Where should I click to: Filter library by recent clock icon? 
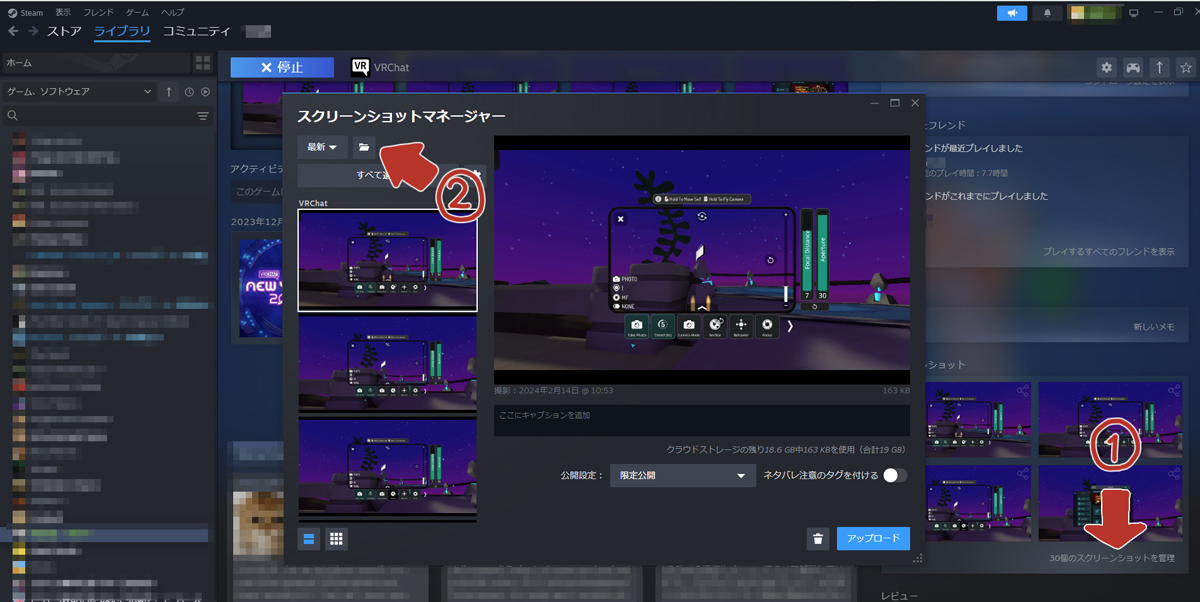click(189, 92)
